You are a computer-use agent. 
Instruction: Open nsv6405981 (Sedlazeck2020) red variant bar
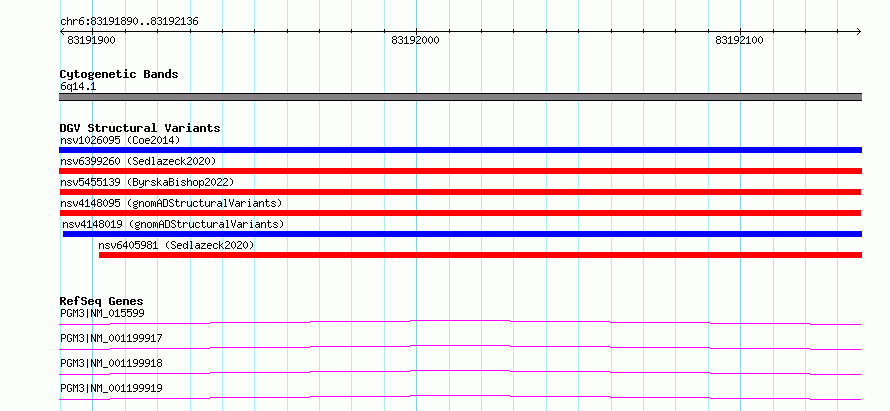pyautogui.click(x=480, y=255)
